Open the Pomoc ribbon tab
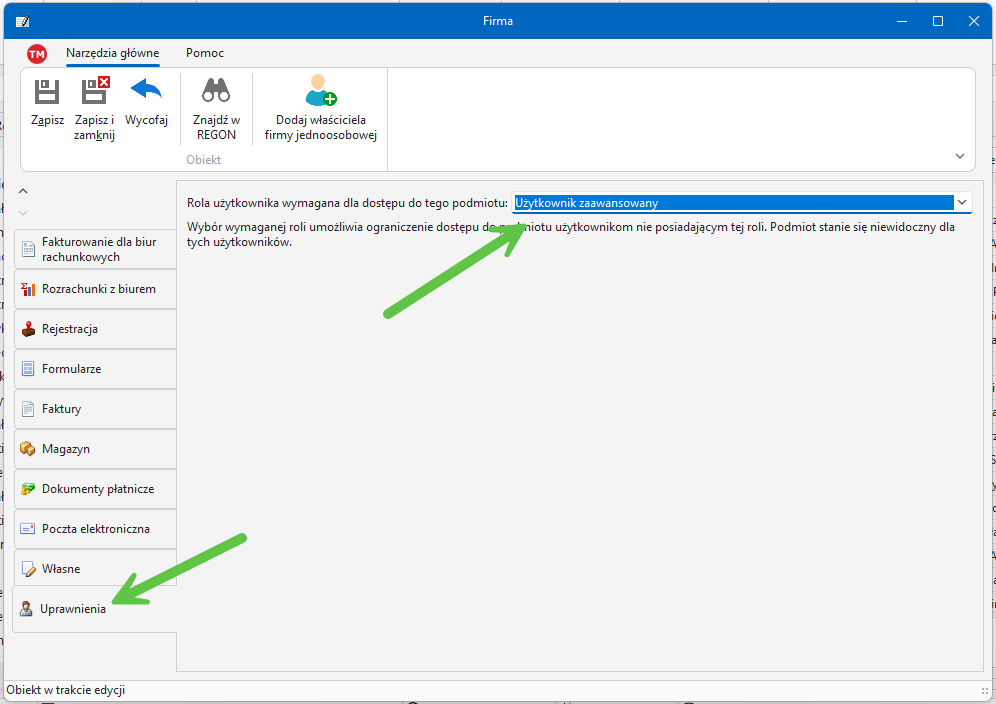Viewport: 996px width, 704px height. pos(205,53)
